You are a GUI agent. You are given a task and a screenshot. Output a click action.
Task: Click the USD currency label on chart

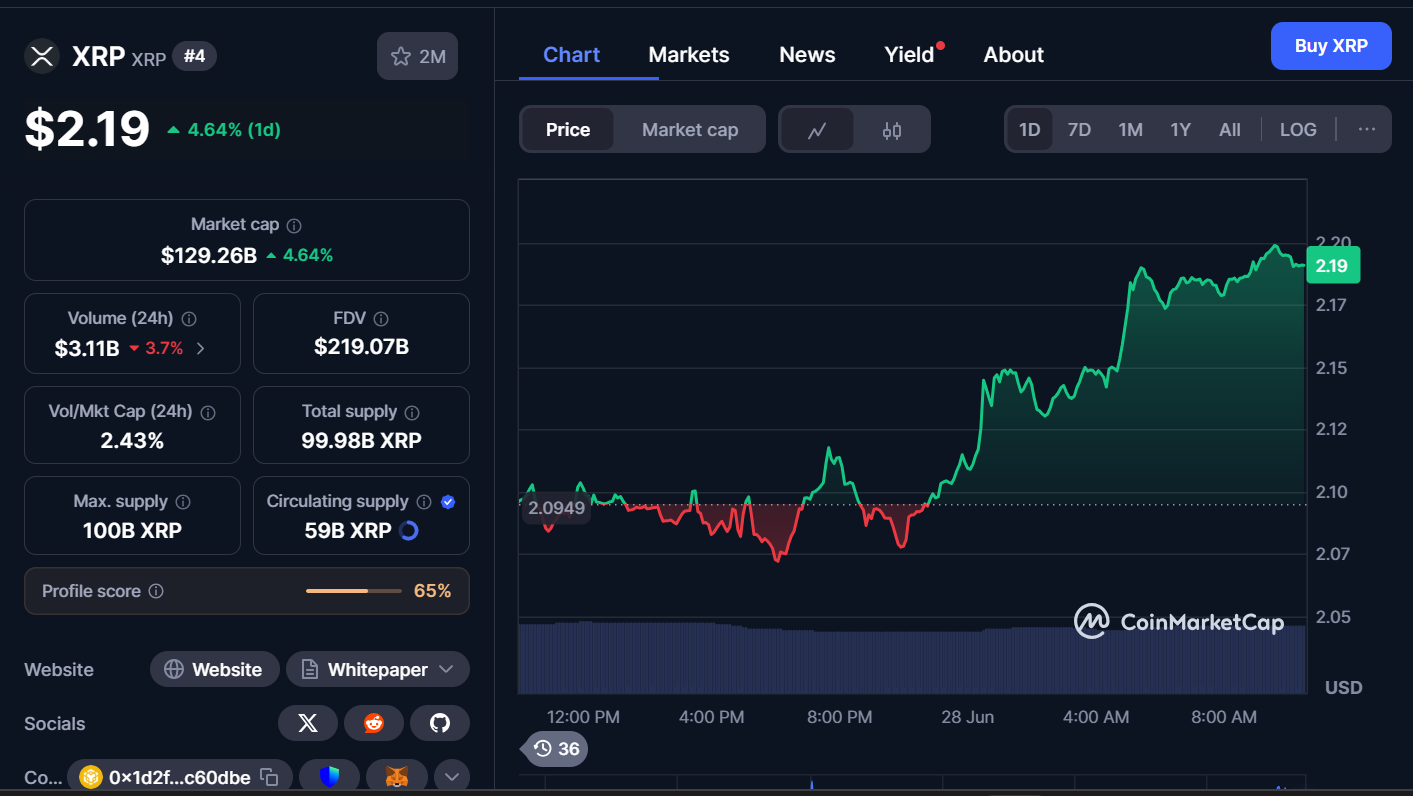(1343, 688)
